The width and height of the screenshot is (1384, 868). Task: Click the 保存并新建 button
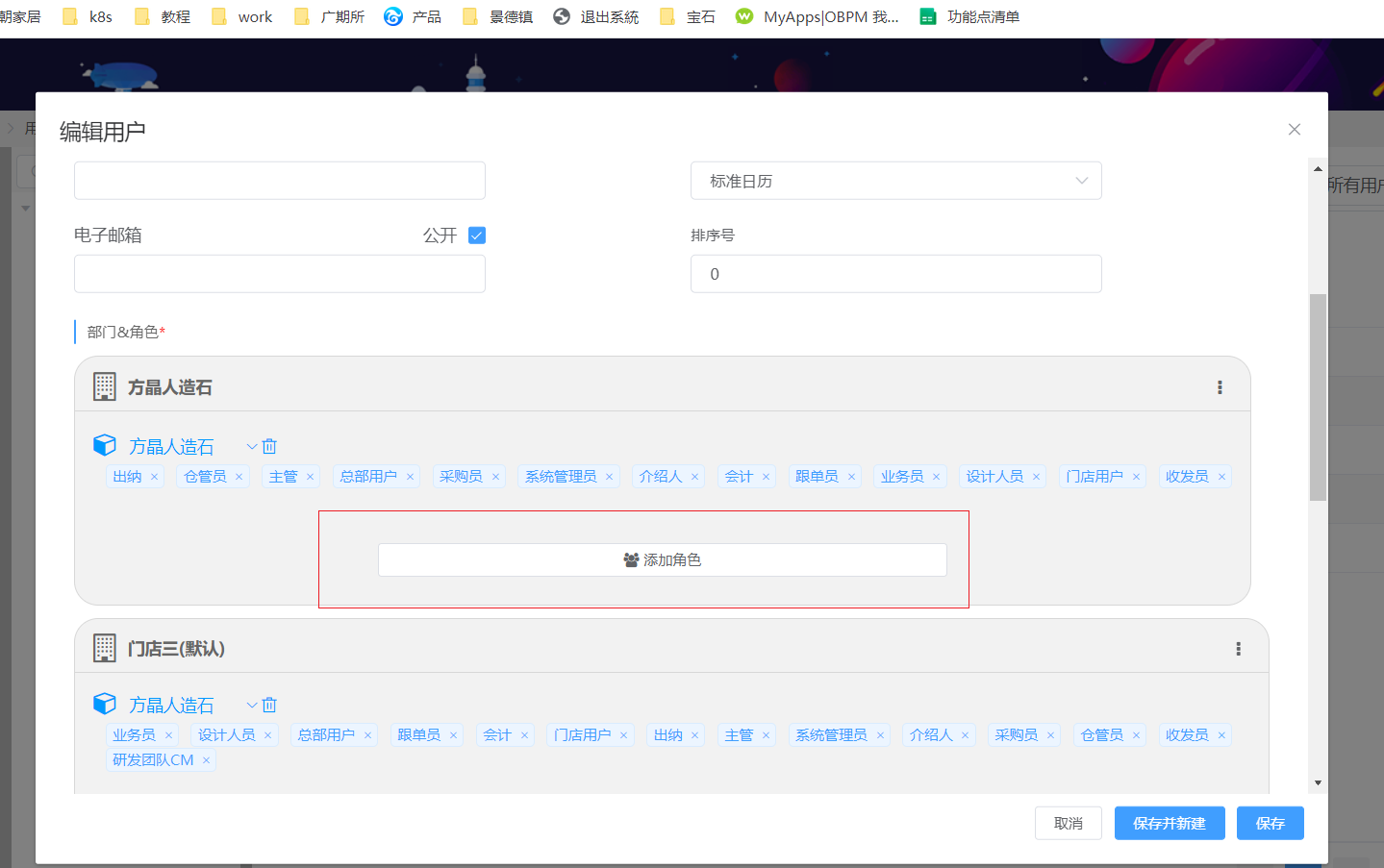tap(1170, 823)
